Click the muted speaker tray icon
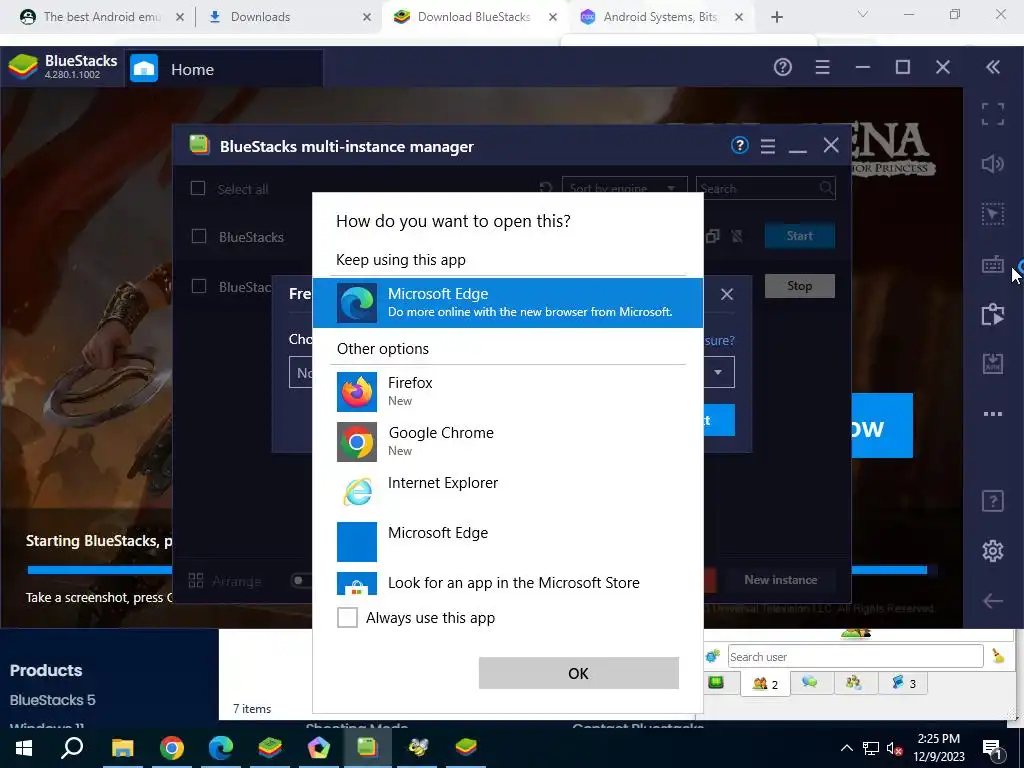1024x768 pixels. (895, 748)
